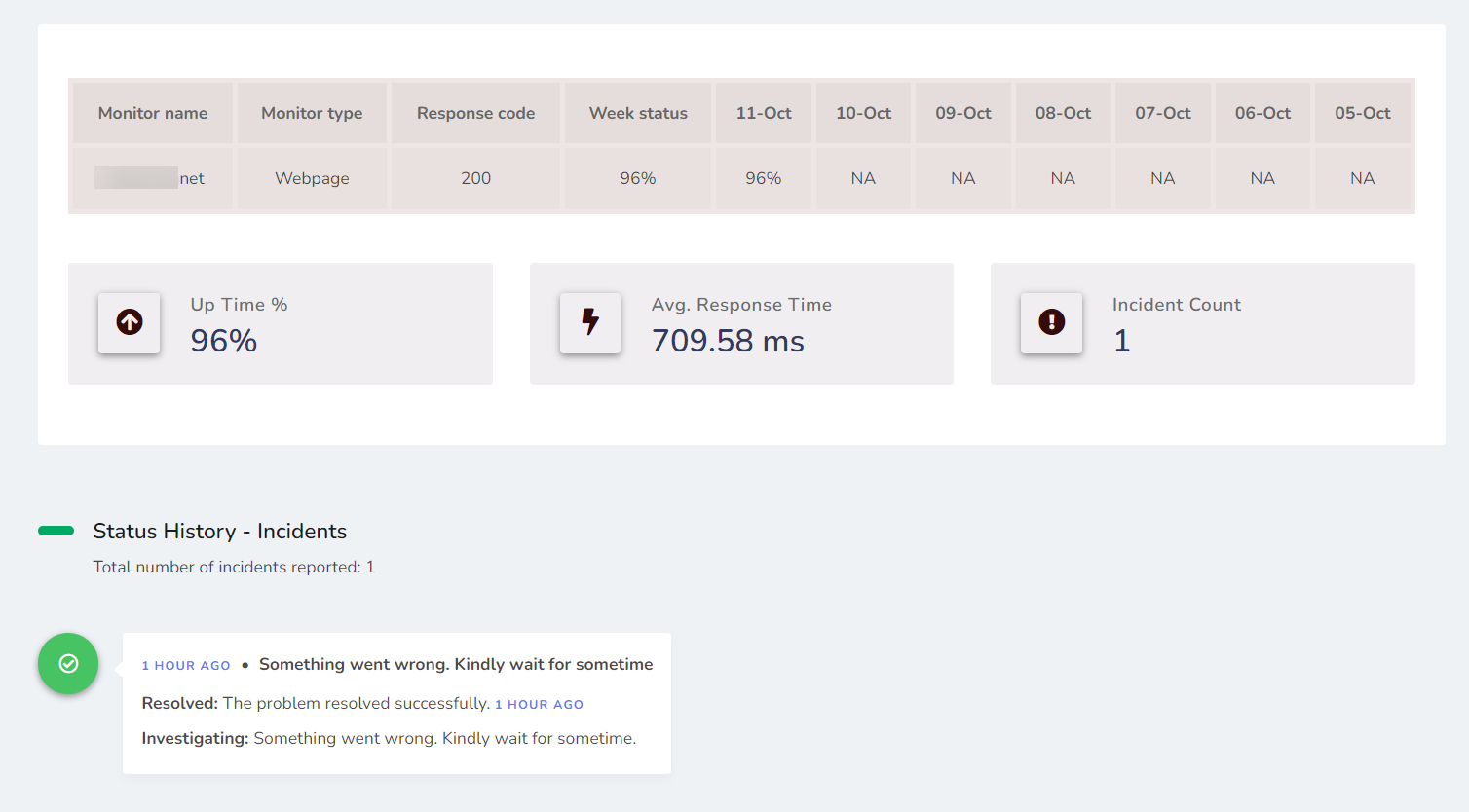Screen dimensions: 1469x812
Task: Click the NA value under 05-Oct
Action: coord(1363,178)
